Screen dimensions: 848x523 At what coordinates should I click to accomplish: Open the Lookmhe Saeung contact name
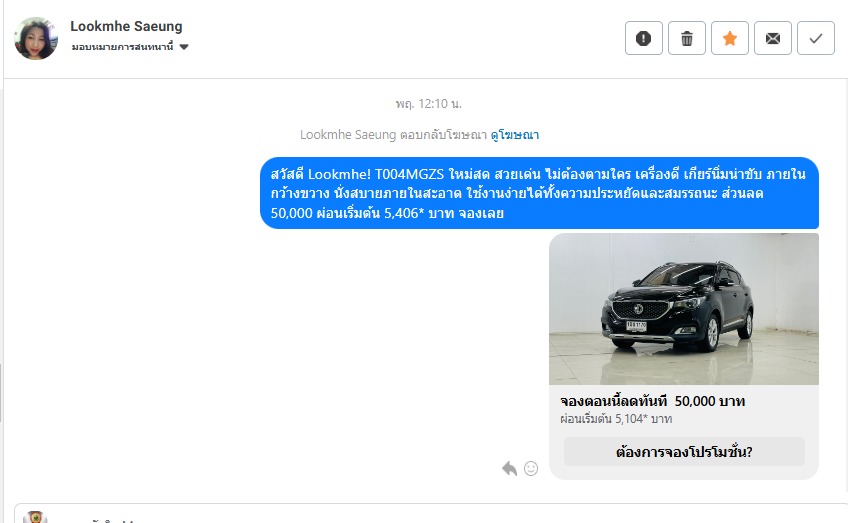tap(126, 26)
